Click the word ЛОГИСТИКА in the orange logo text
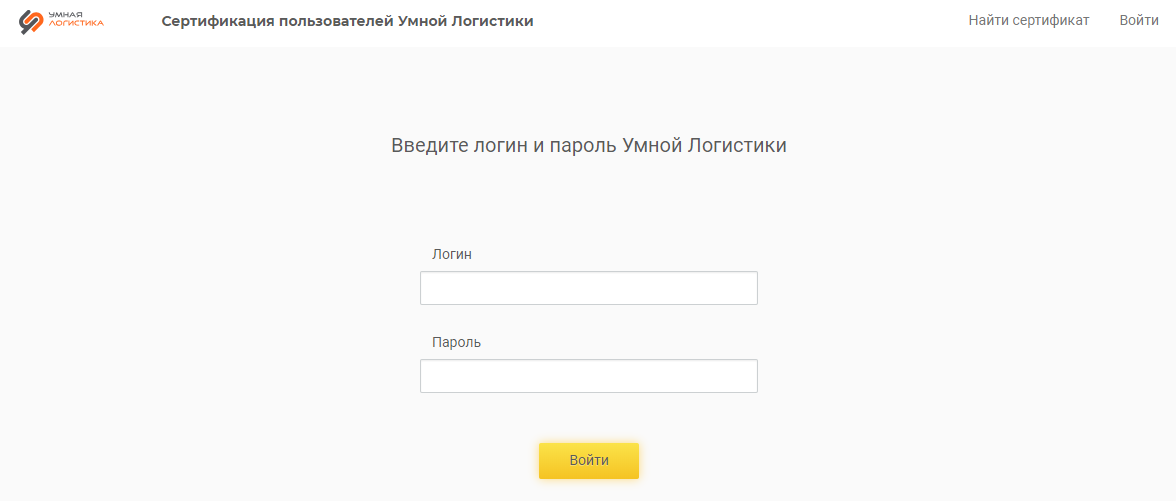The height and width of the screenshot is (501, 1176). [x=76, y=23]
